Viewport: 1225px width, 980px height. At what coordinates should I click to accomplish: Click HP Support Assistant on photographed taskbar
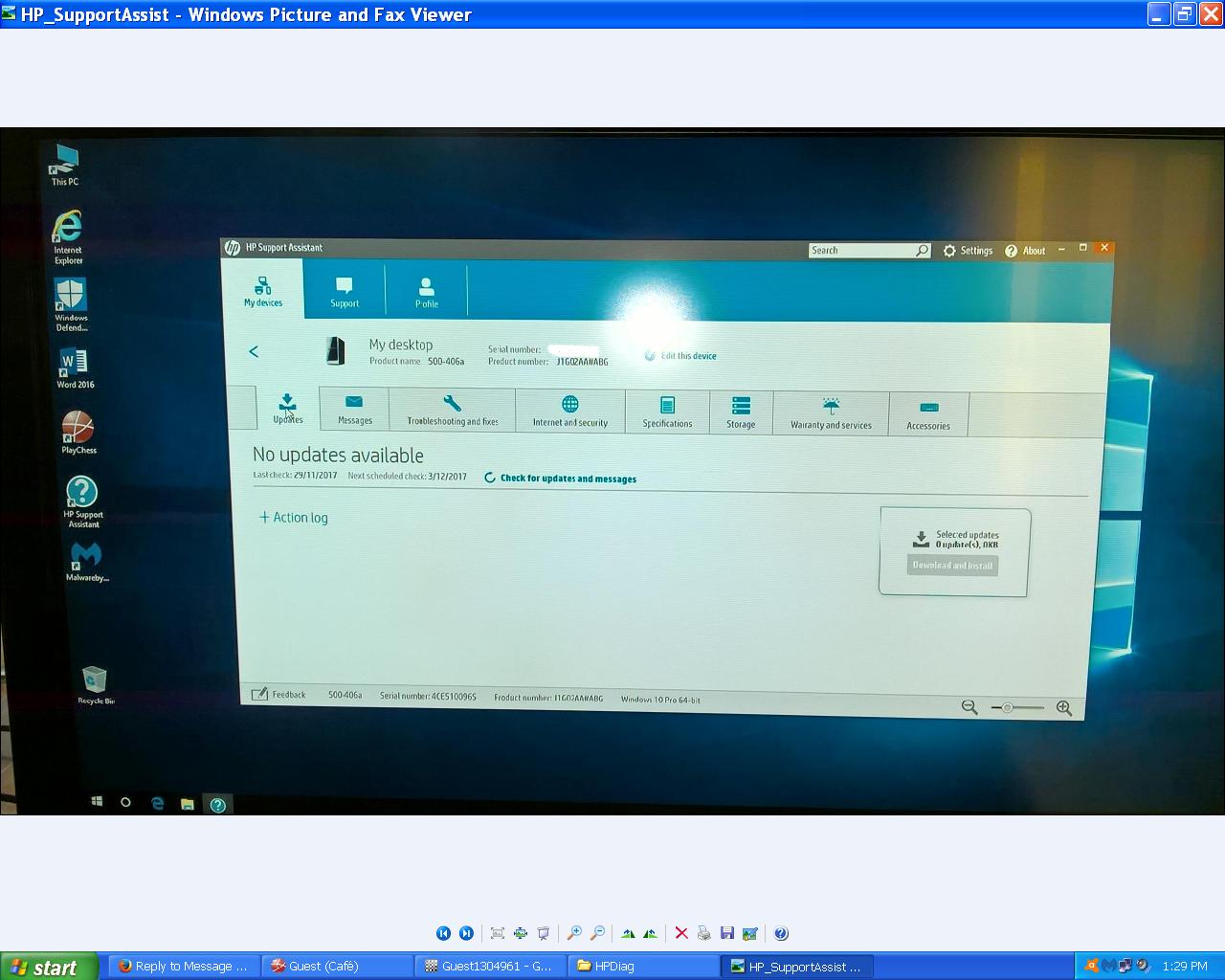pyautogui.click(x=218, y=805)
